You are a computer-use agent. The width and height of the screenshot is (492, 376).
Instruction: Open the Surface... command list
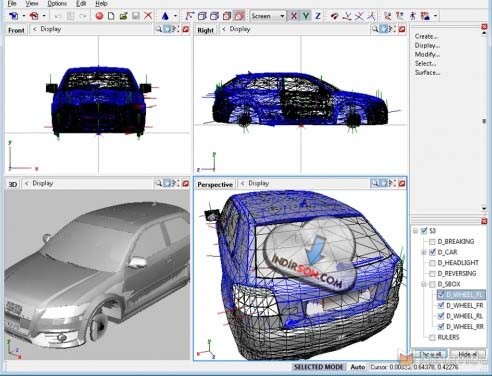(x=427, y=72)
